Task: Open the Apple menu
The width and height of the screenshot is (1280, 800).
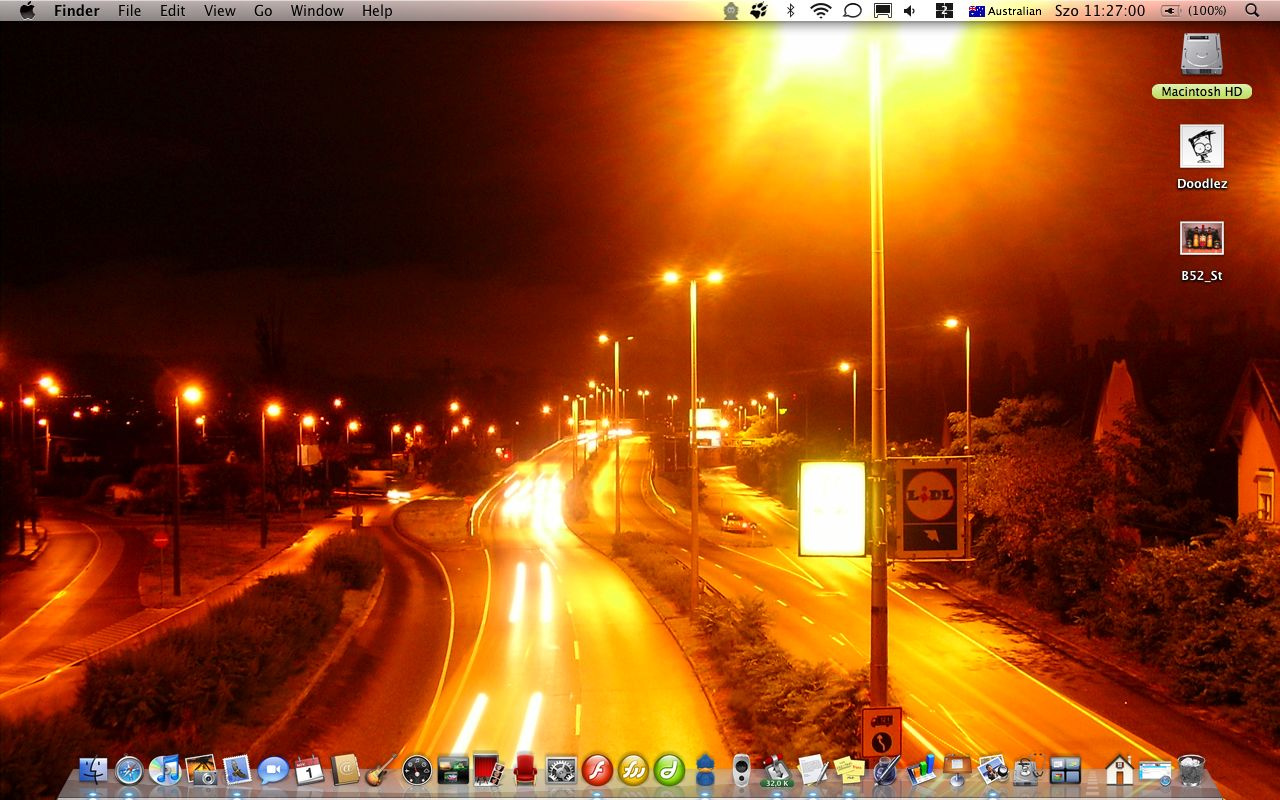Action: coord(27,11)
